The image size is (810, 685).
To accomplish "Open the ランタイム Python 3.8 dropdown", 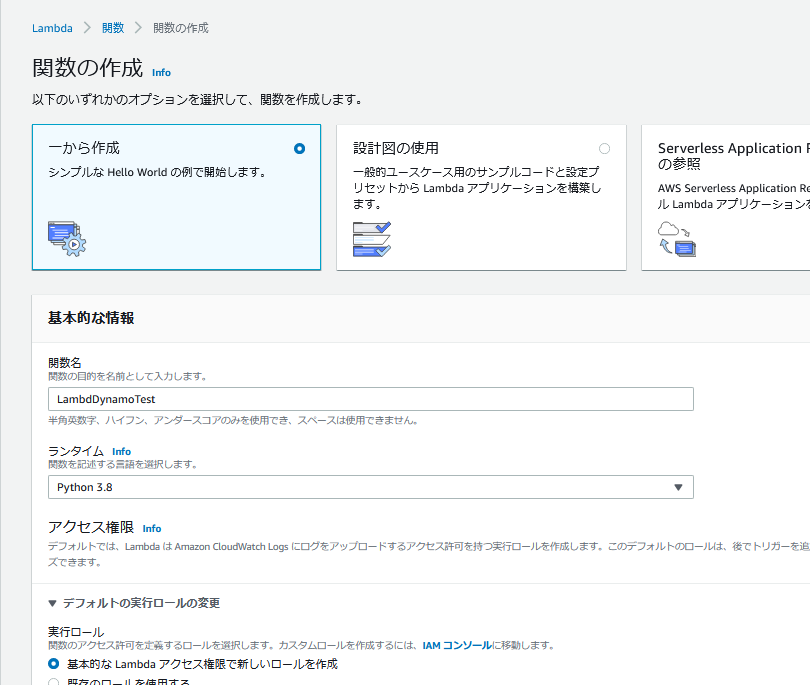I will point(370,487).
